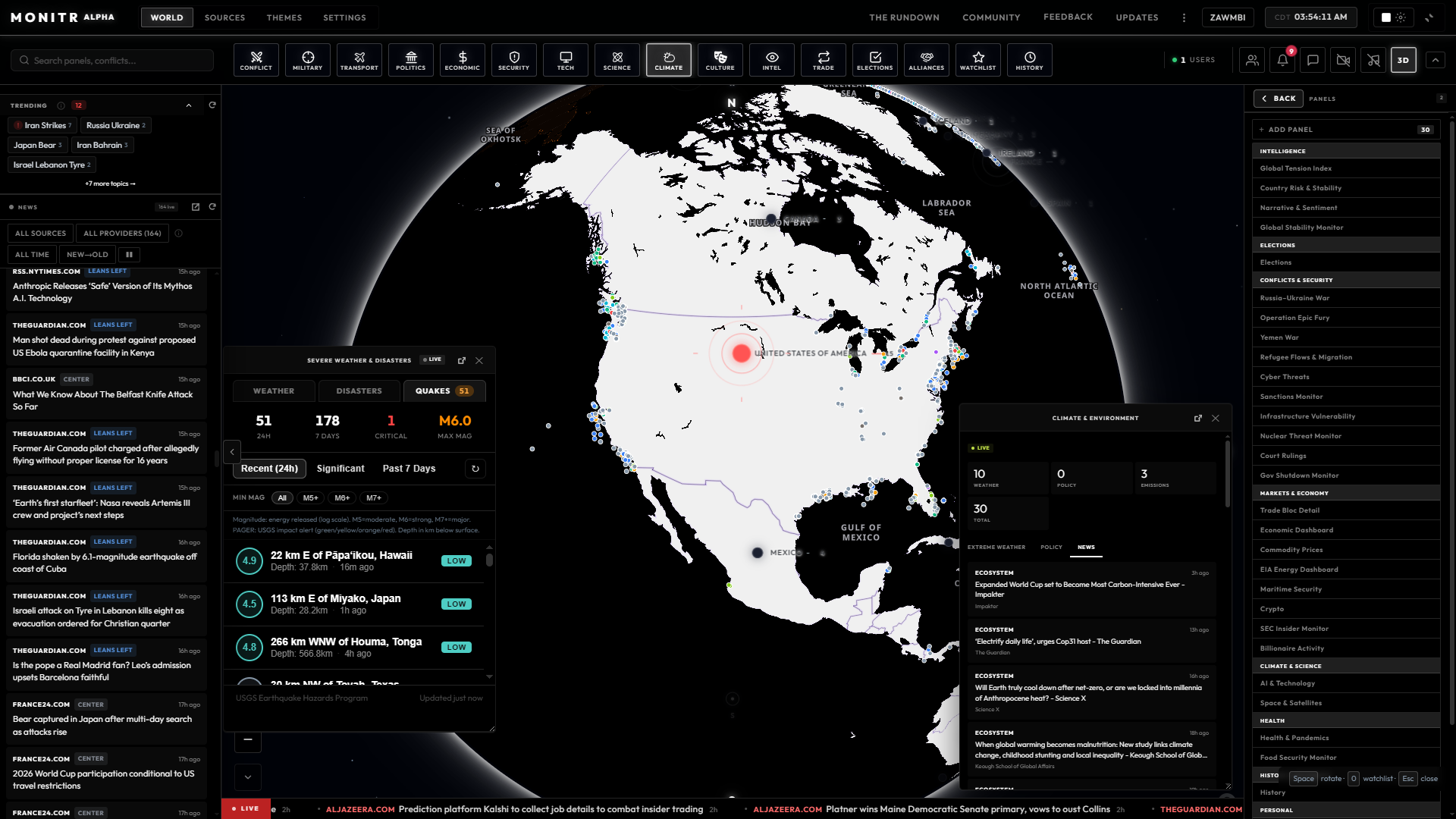
Task: Collapse the left sidebar arrow
Action: (x=232, y=452)
